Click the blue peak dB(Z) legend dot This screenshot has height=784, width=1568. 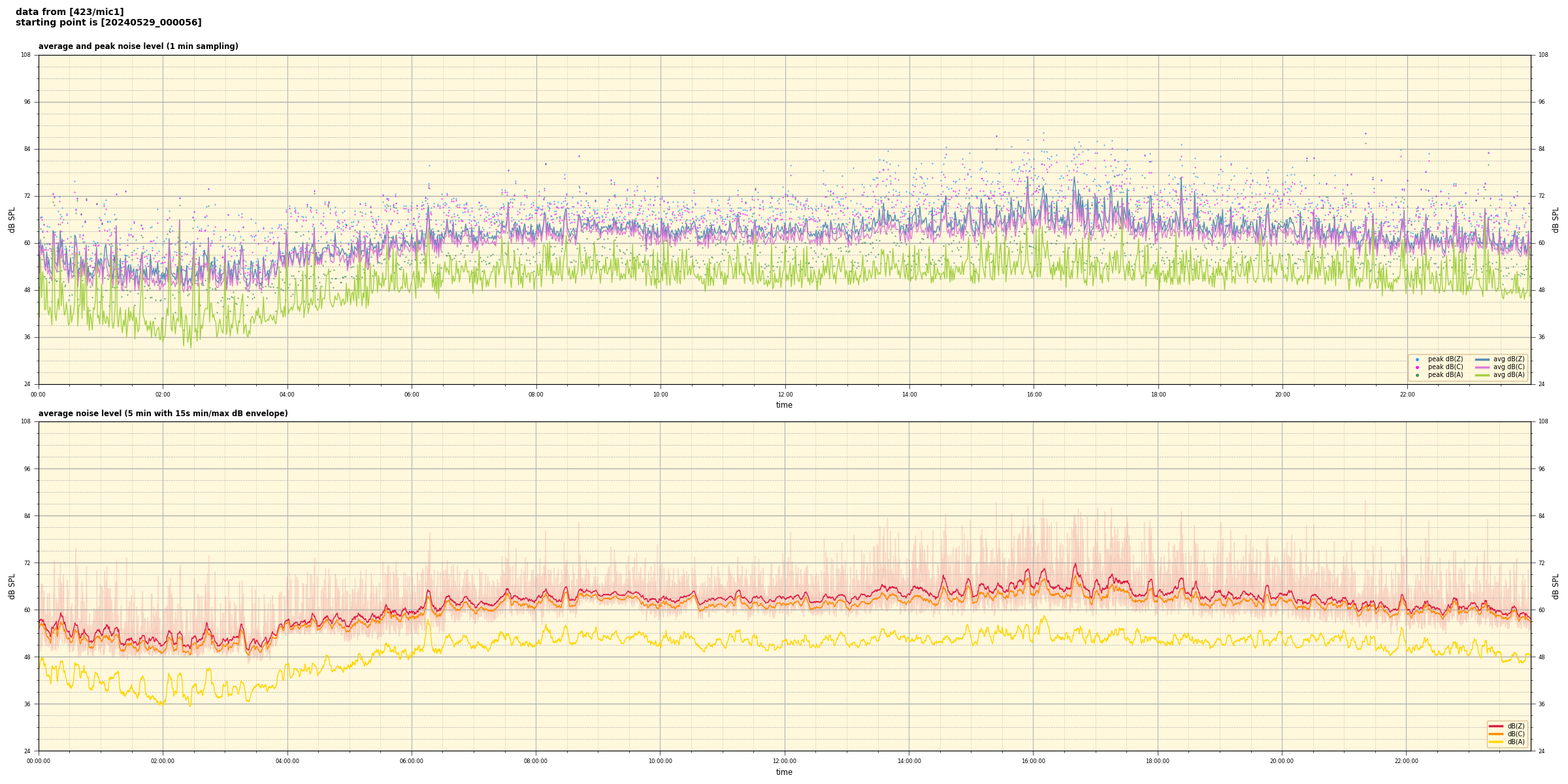[1417, 359]
